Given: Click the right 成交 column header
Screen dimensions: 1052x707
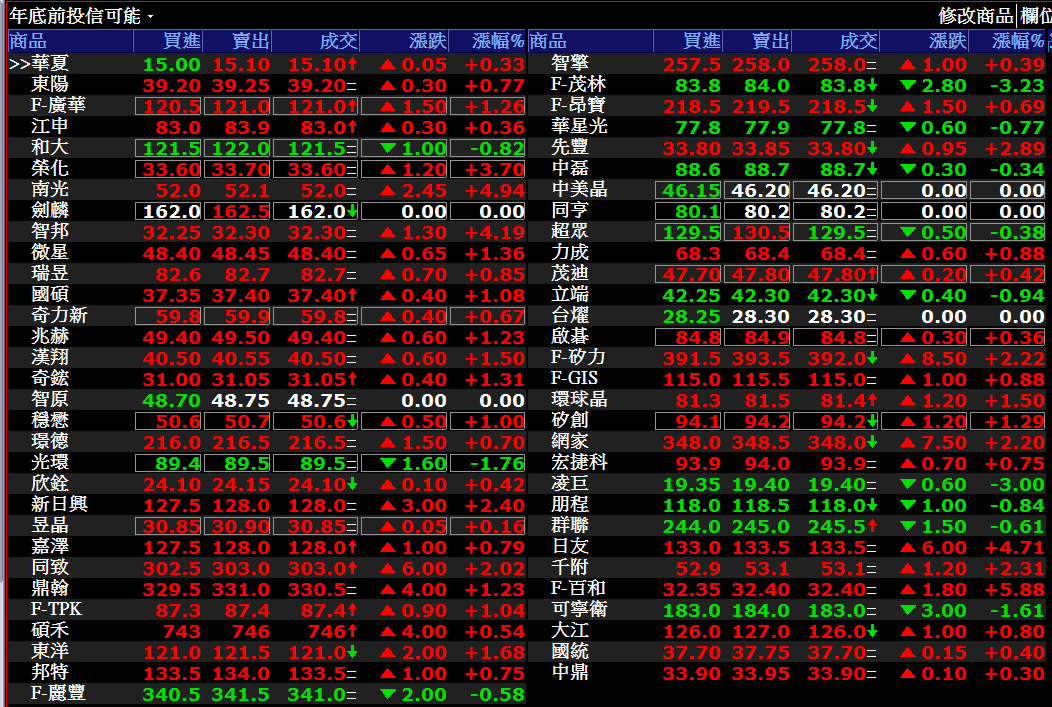Looking at the screenshot, I should 858,41.
